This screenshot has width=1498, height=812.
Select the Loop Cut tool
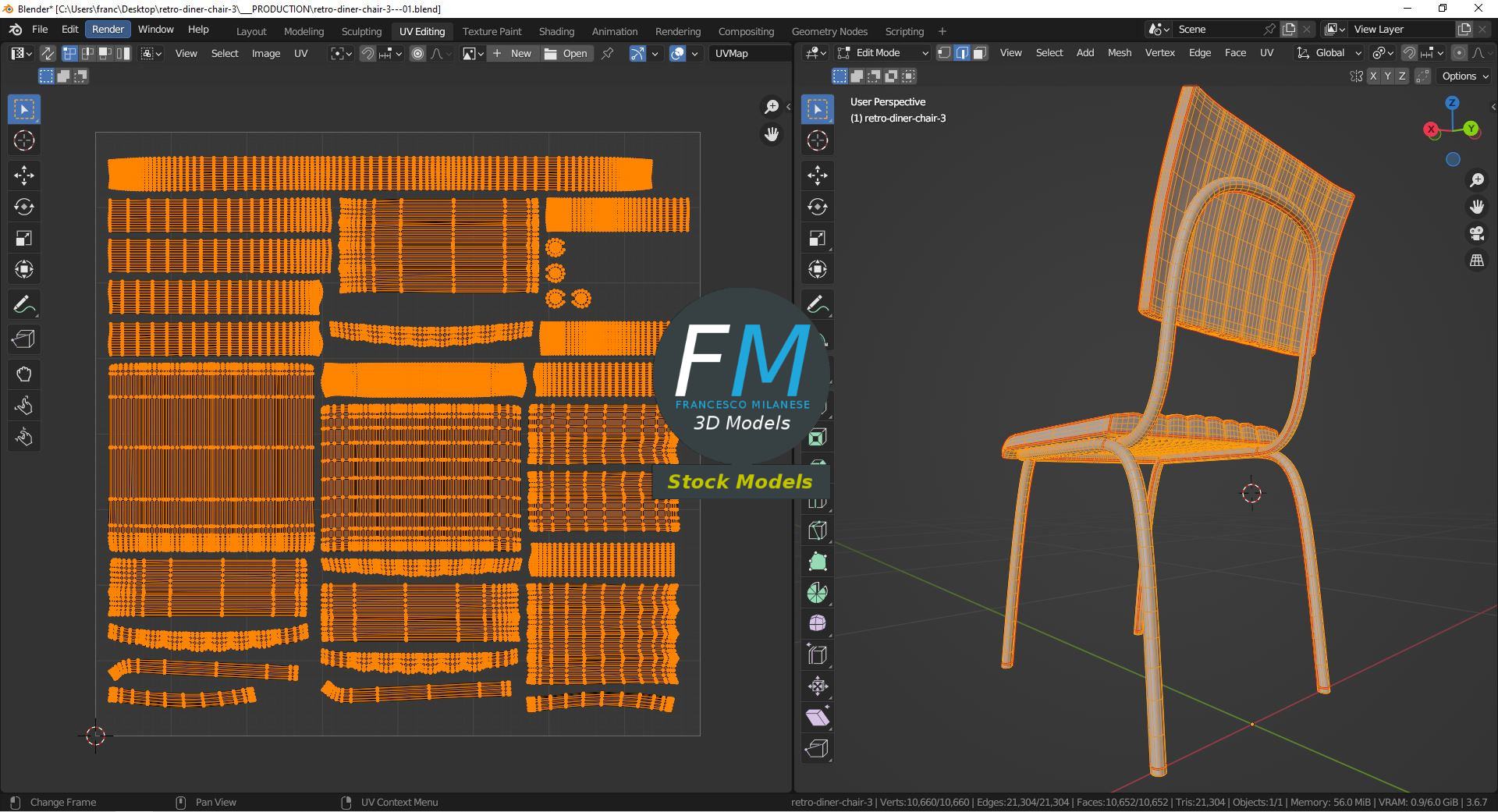tap(817, 500)
